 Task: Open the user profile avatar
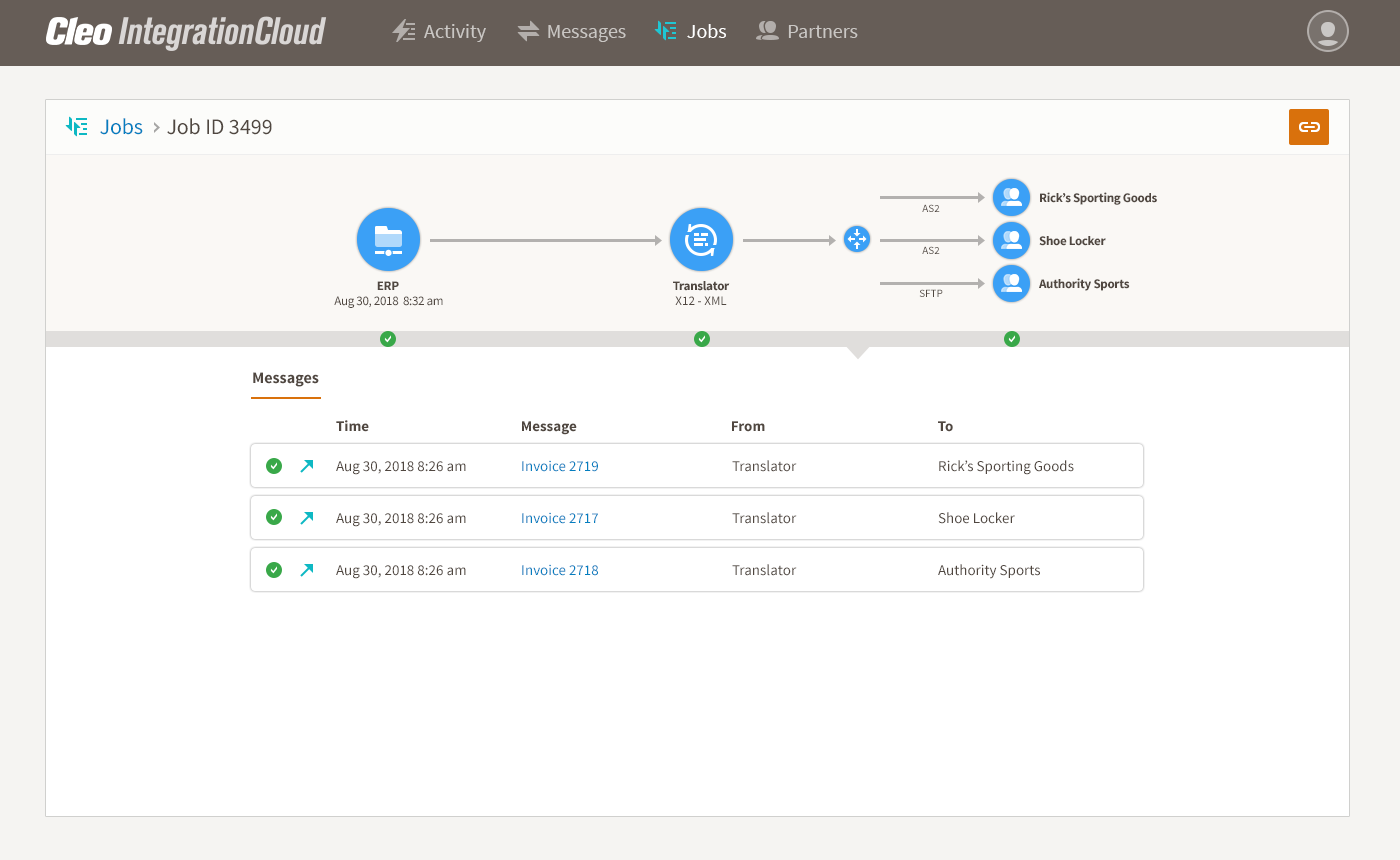click(x=1328, y=32)
